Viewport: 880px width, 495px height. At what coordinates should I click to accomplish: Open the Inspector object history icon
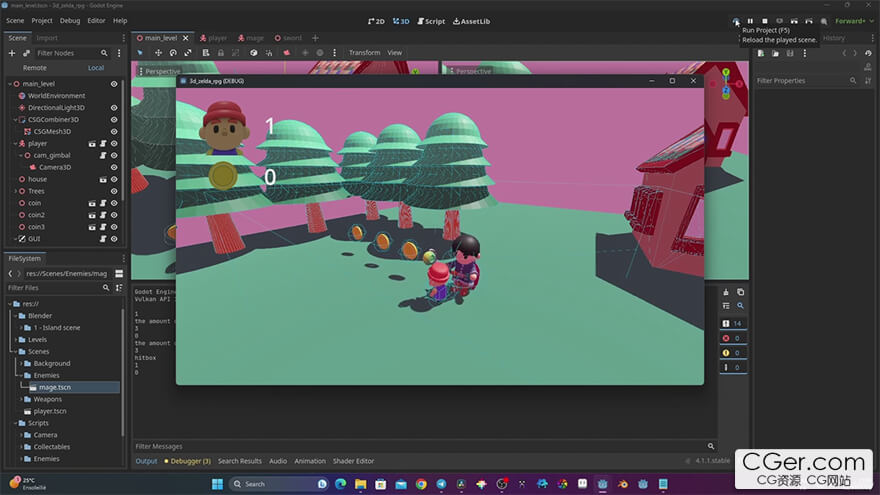(868, 53)
